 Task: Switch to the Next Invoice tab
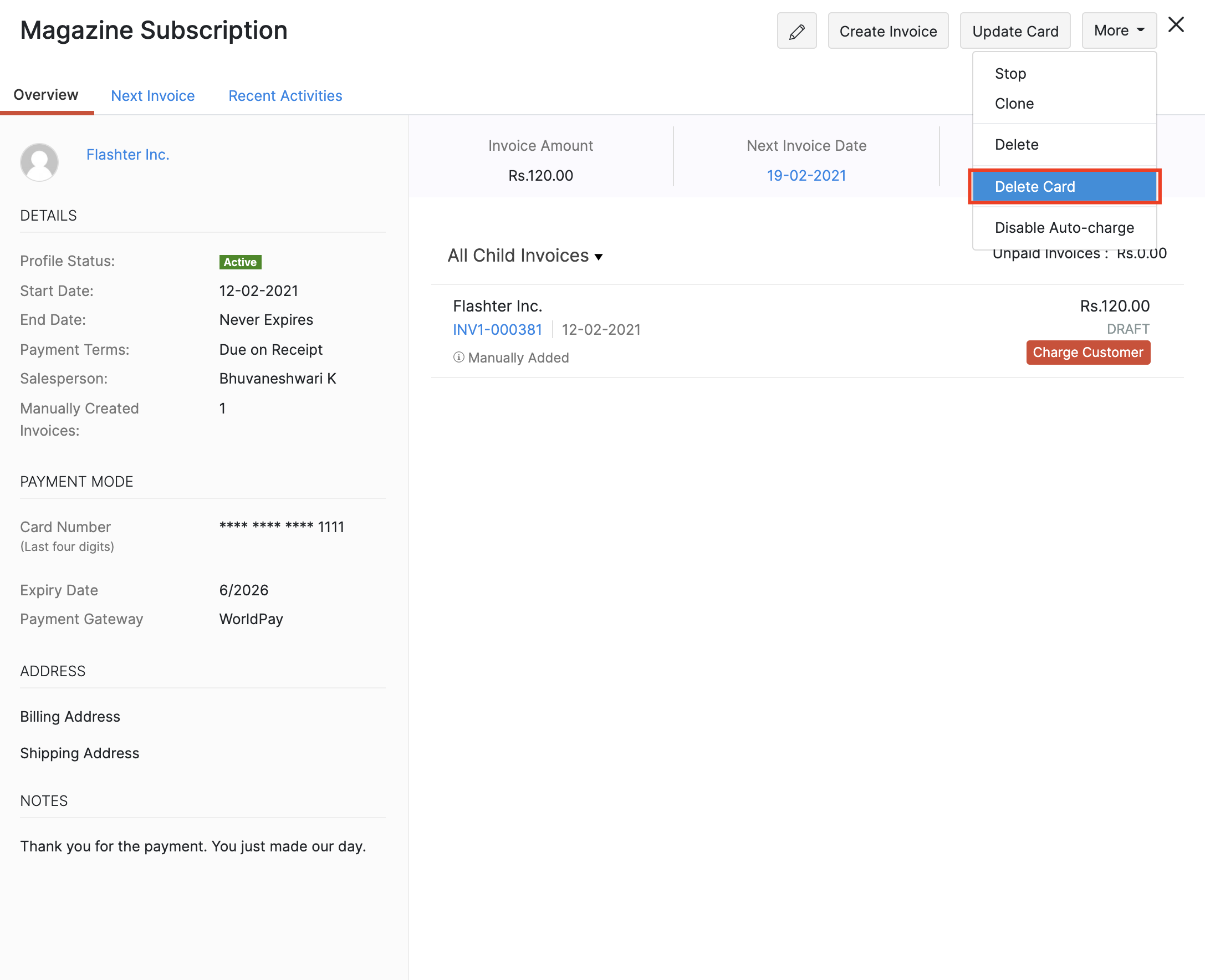(153, 96)
